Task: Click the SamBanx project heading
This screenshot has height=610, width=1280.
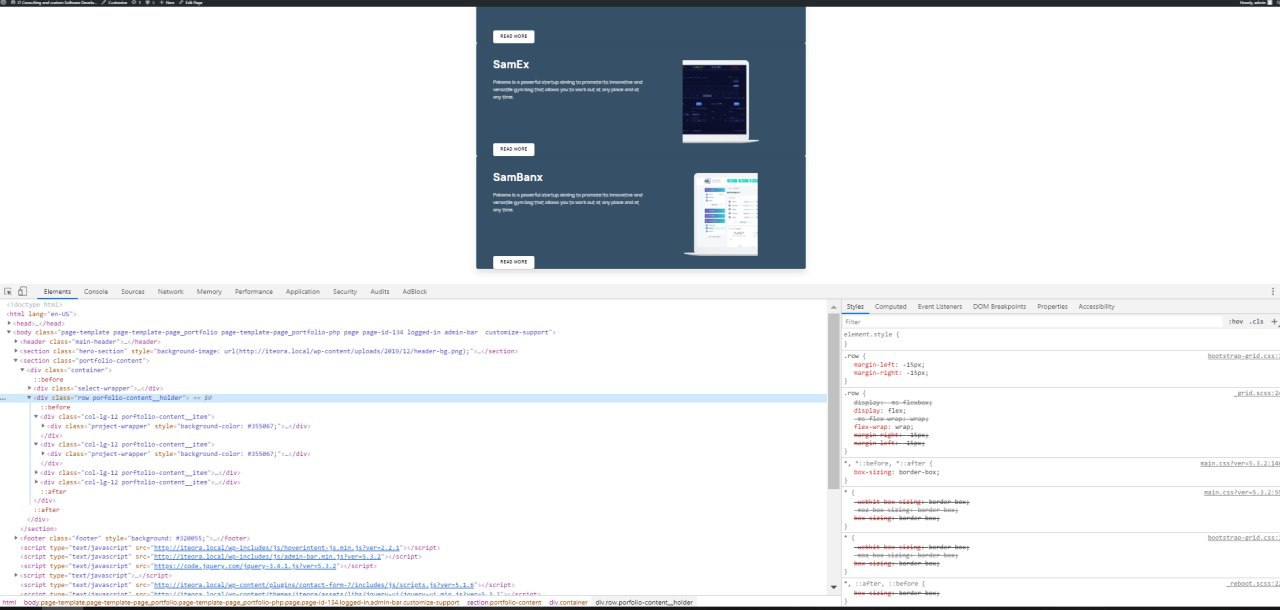Action: coord(518,177)
